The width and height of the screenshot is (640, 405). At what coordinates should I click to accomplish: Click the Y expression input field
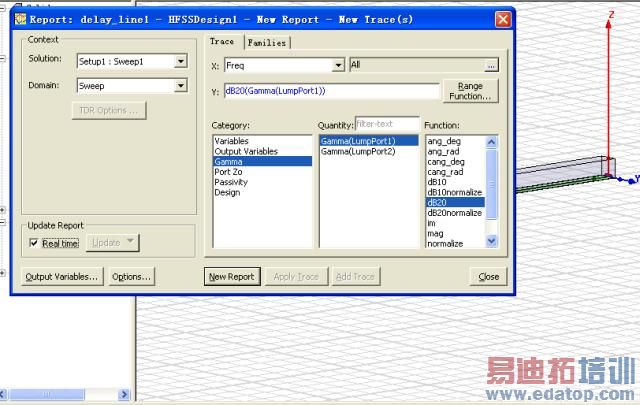pyautogui.click(x=331, y=91)
